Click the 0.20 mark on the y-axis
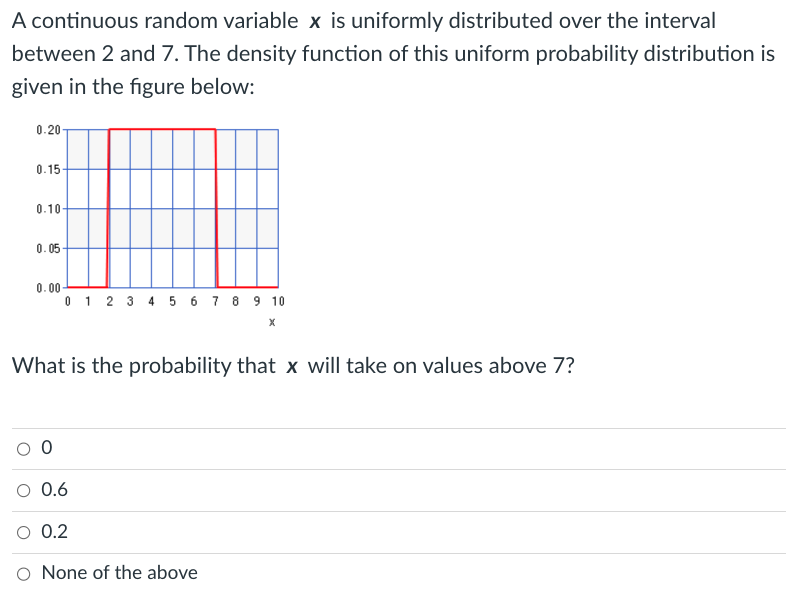 click(x=48, y=127)
